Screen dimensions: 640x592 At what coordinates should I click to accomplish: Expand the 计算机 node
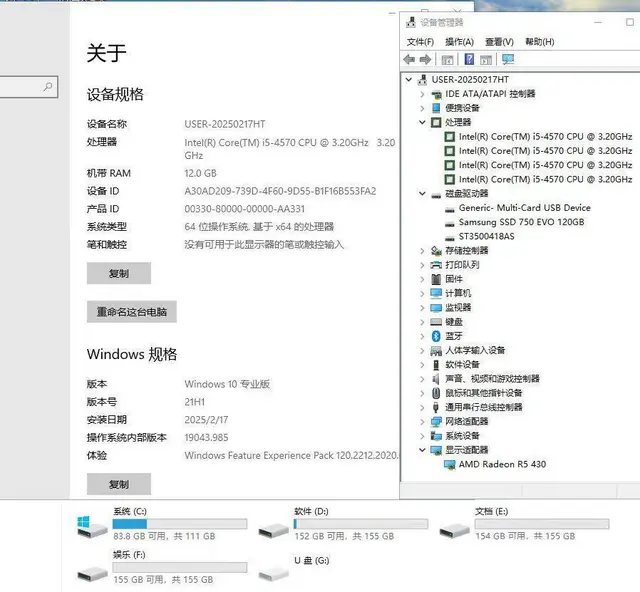pos(422,294)
